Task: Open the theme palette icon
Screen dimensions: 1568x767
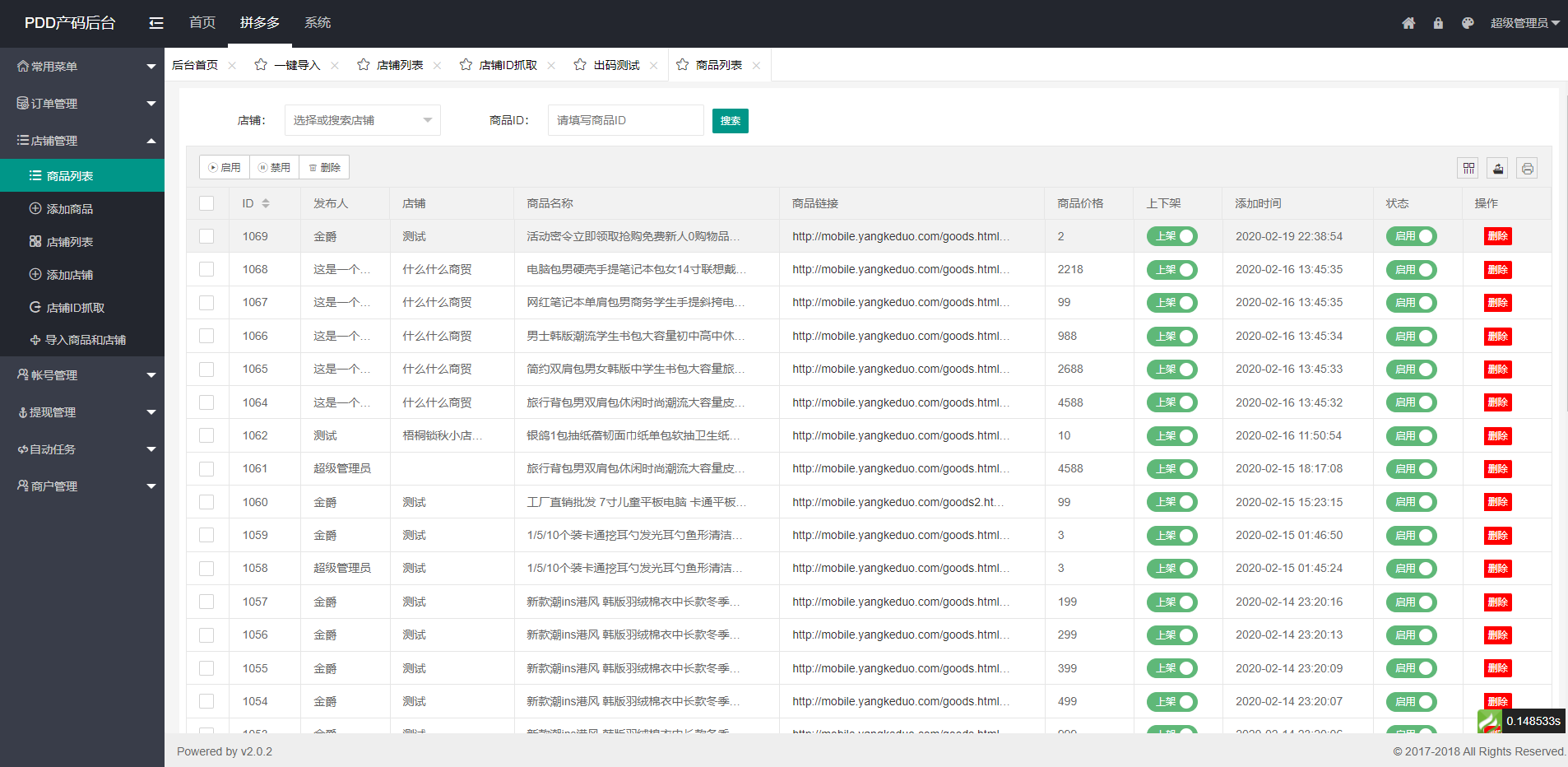Action: point(1468,23)
